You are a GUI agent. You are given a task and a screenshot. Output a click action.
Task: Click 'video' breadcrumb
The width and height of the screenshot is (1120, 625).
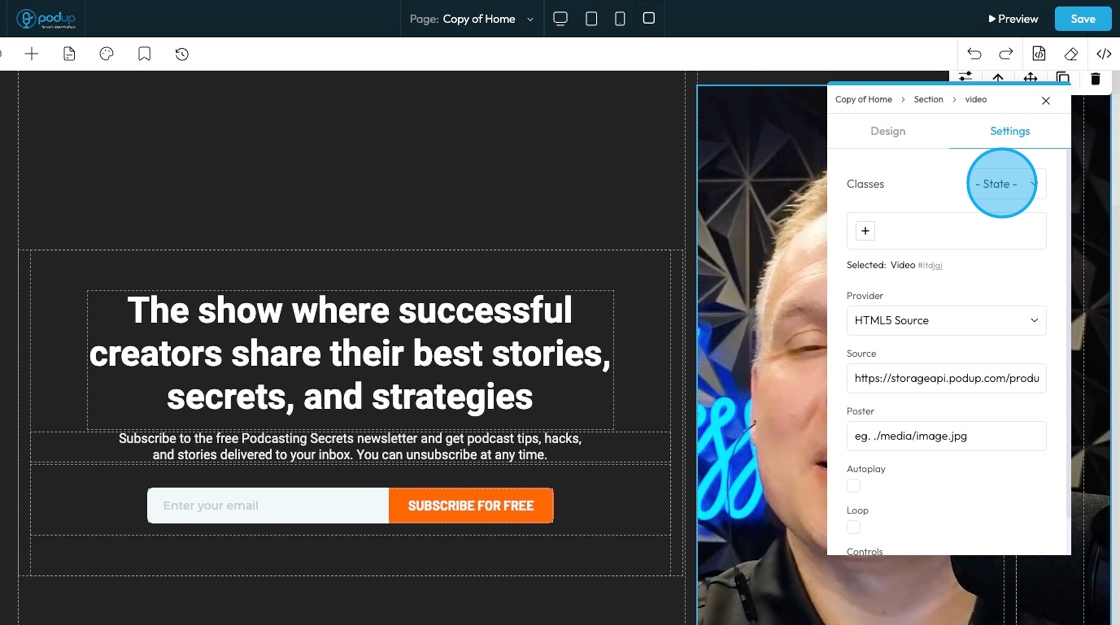click(976, 99)
